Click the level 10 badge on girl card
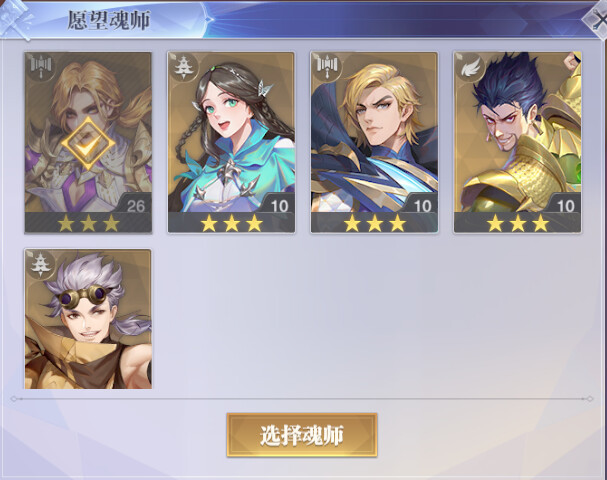The height and width of the screenshot is (480, 607). click(278, 205)
